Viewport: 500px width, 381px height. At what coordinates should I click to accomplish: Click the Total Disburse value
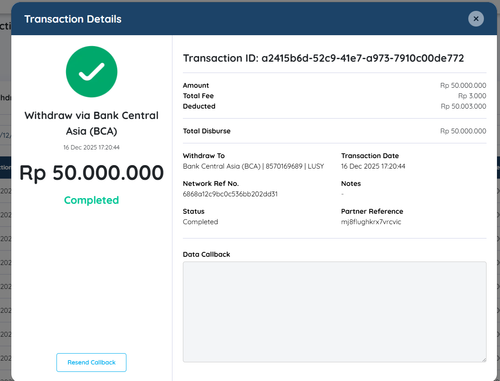coord(463,131)
